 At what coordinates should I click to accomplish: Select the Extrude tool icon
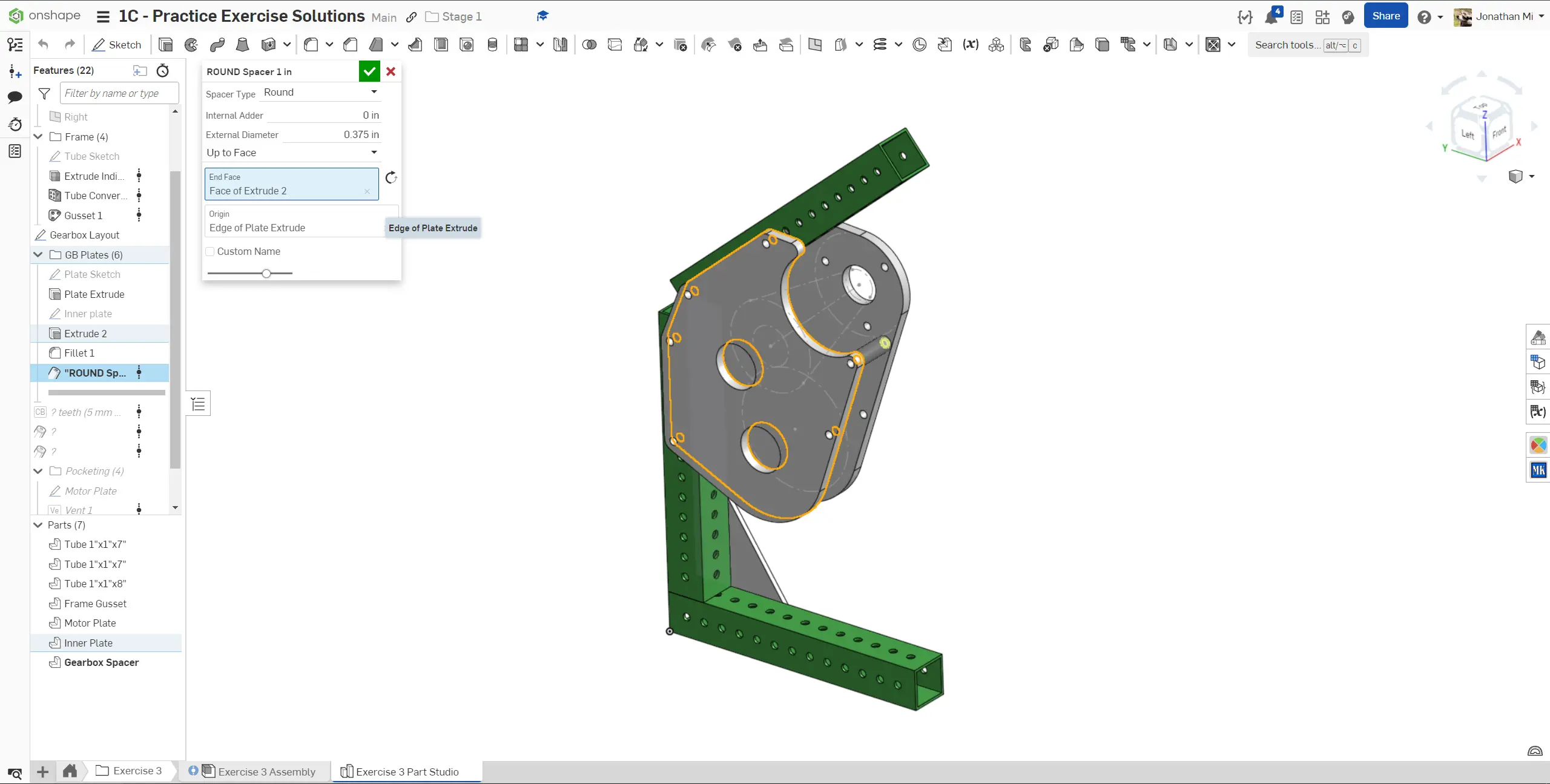pos(165,45)
